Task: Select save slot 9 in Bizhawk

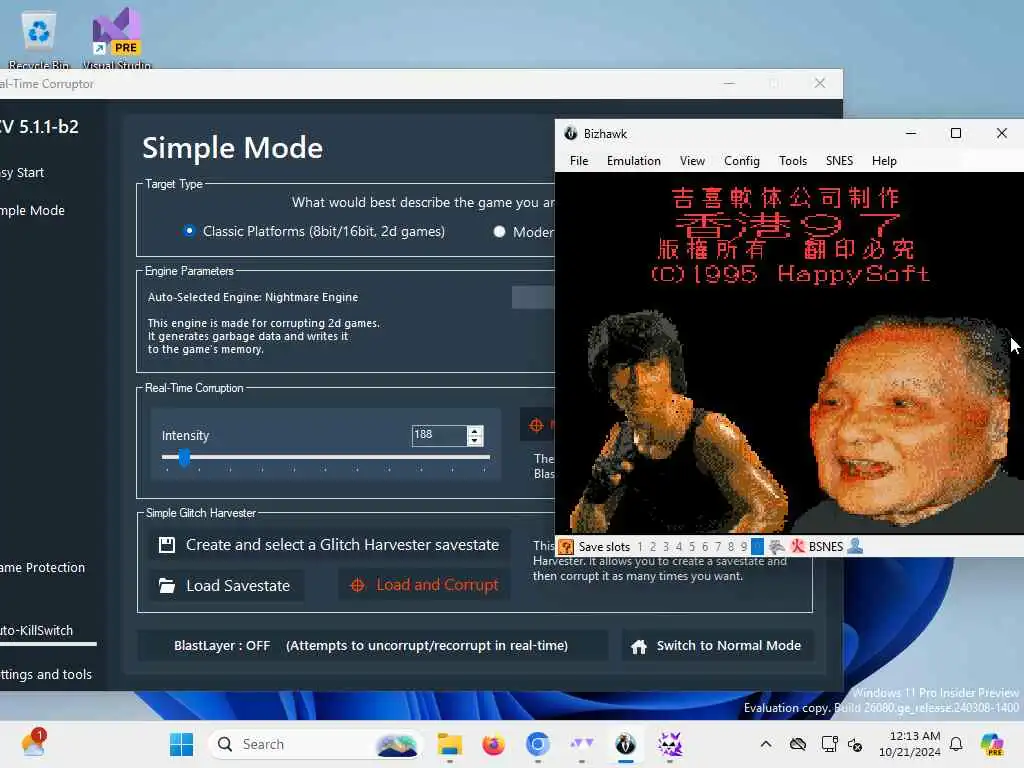Action: (744, 547)
